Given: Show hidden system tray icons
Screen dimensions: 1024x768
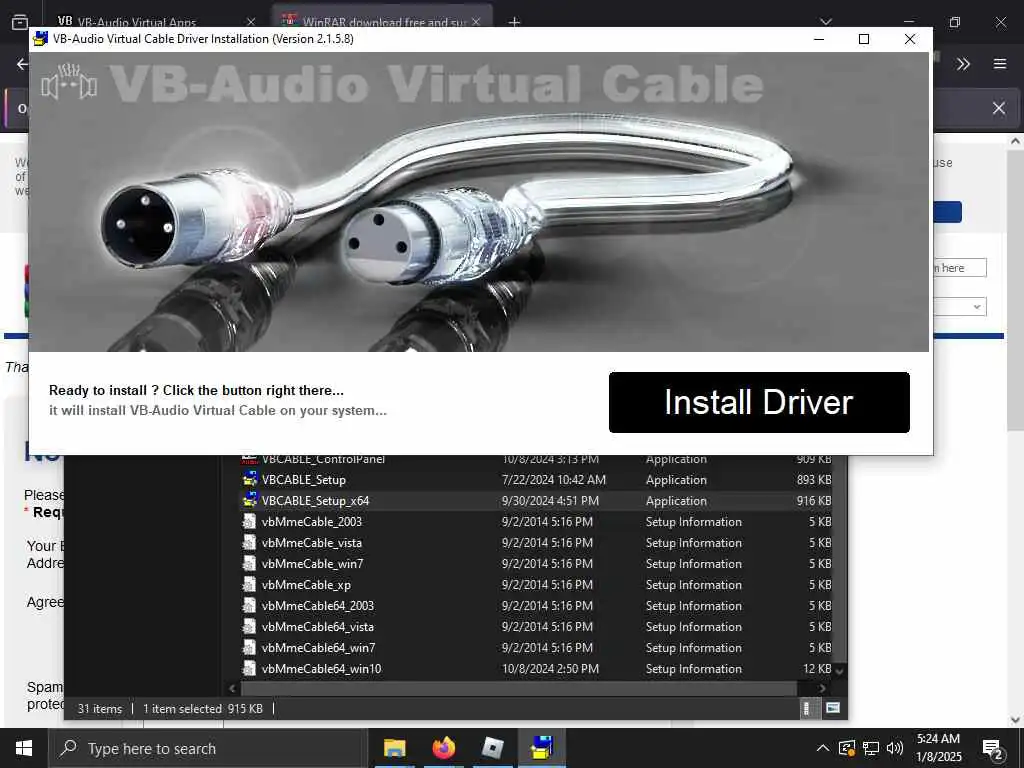Looking at the screenshot, I should pos(824,748).
